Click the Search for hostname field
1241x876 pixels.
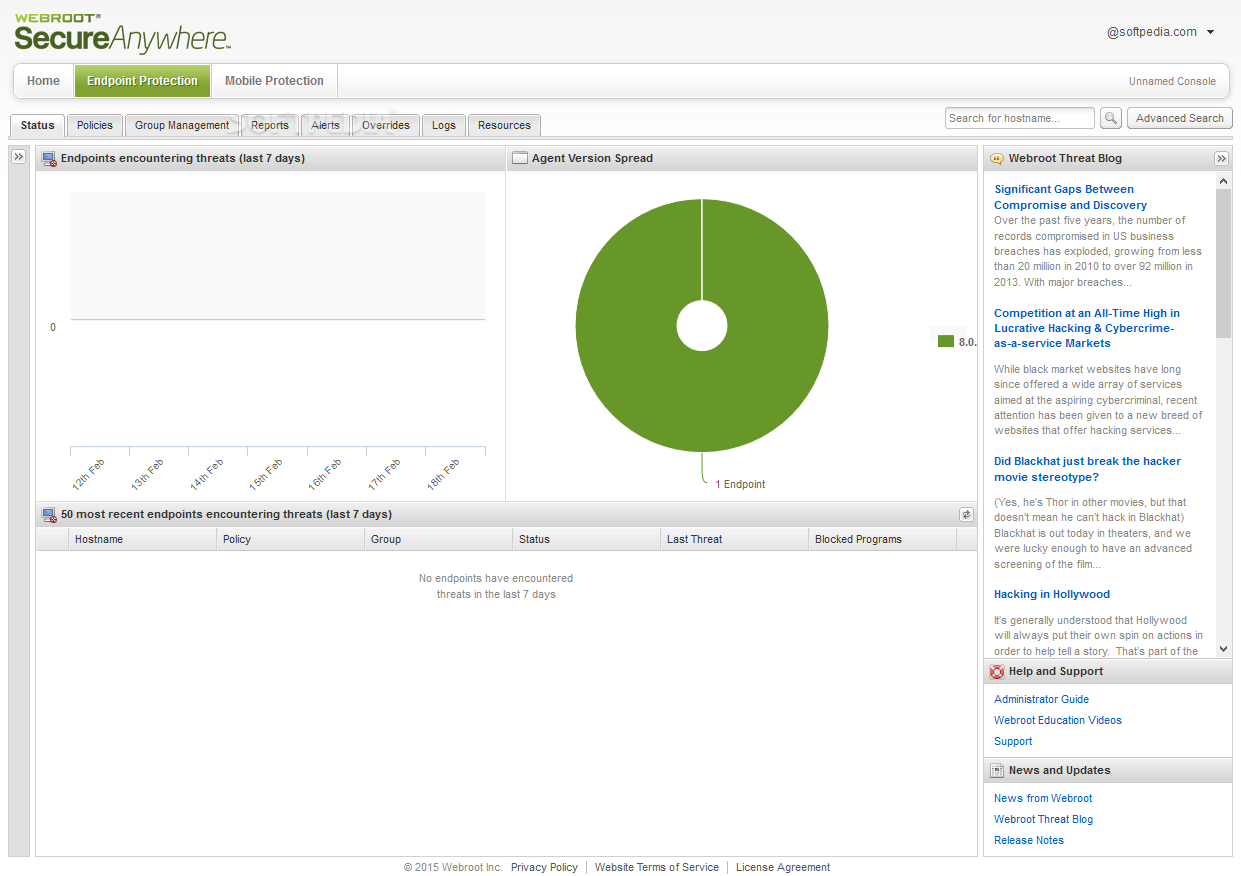click(x=1020, y=118)
